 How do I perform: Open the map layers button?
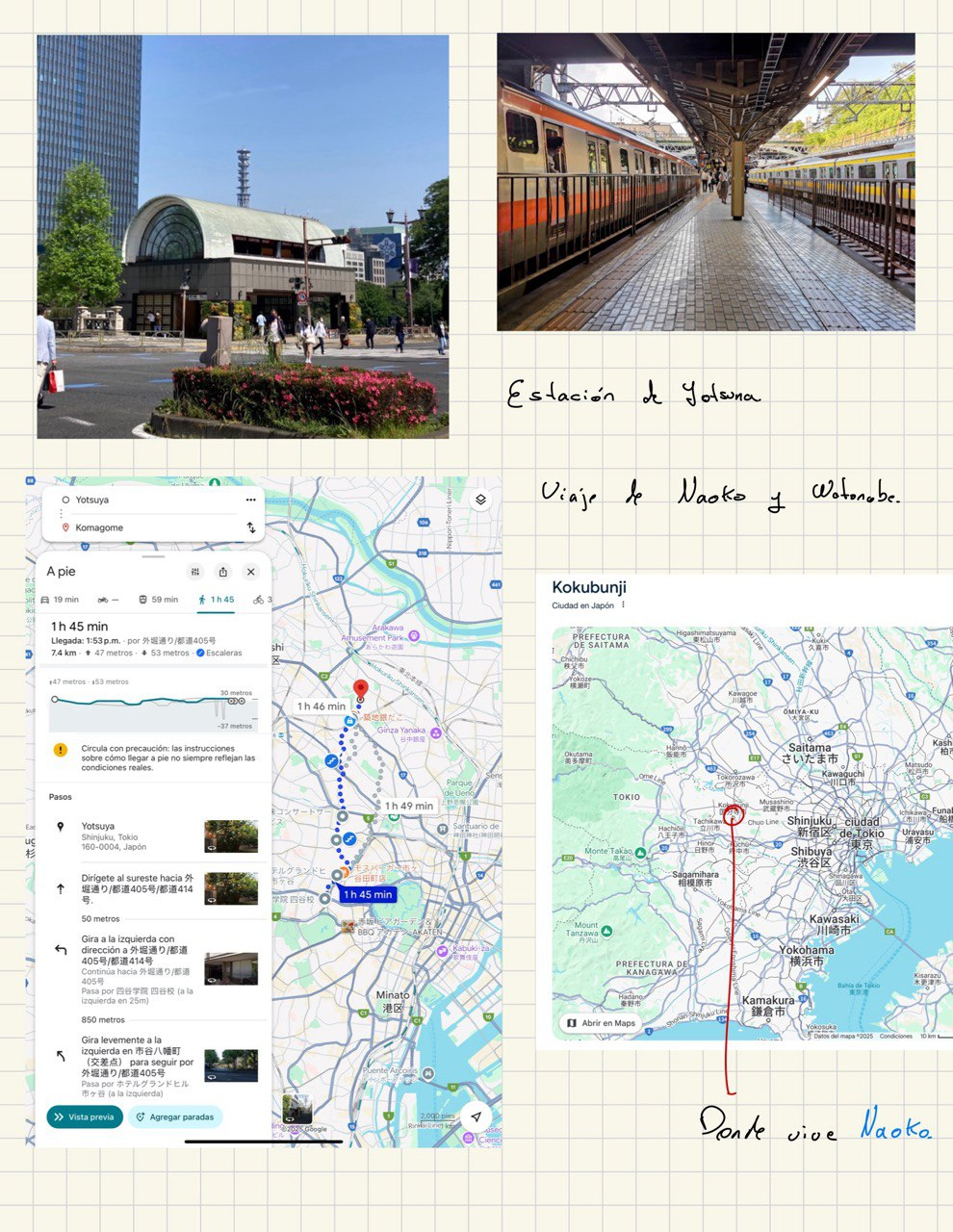(480, 500)
